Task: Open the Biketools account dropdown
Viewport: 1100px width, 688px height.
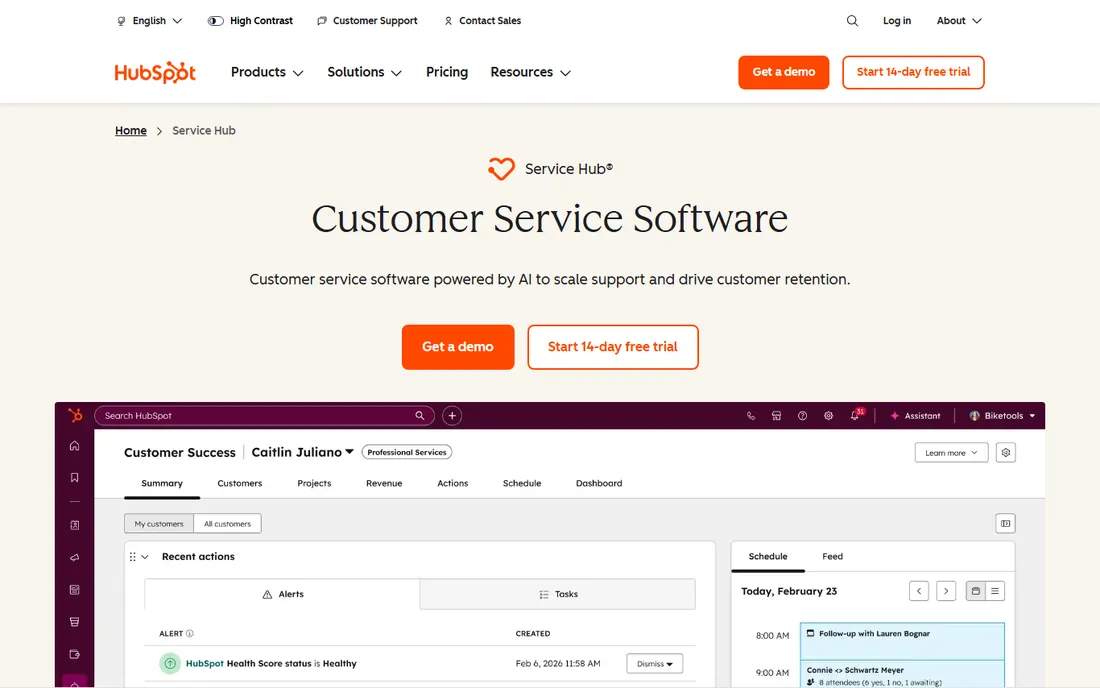Action: click(1002, 416)
